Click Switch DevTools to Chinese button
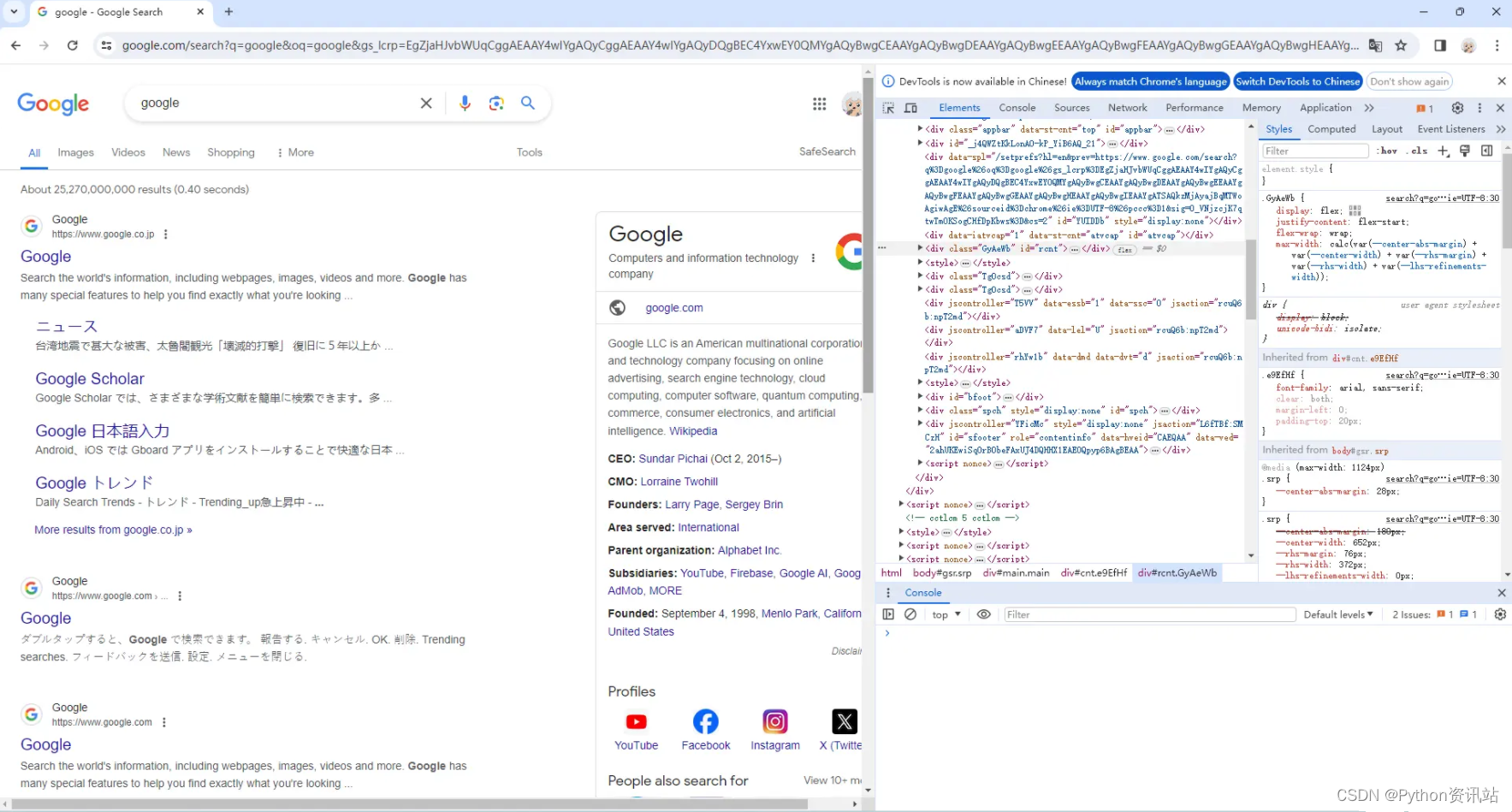Image resolution: width=1512 pixels, height=812 pixels. click(x=1297, y=81)
